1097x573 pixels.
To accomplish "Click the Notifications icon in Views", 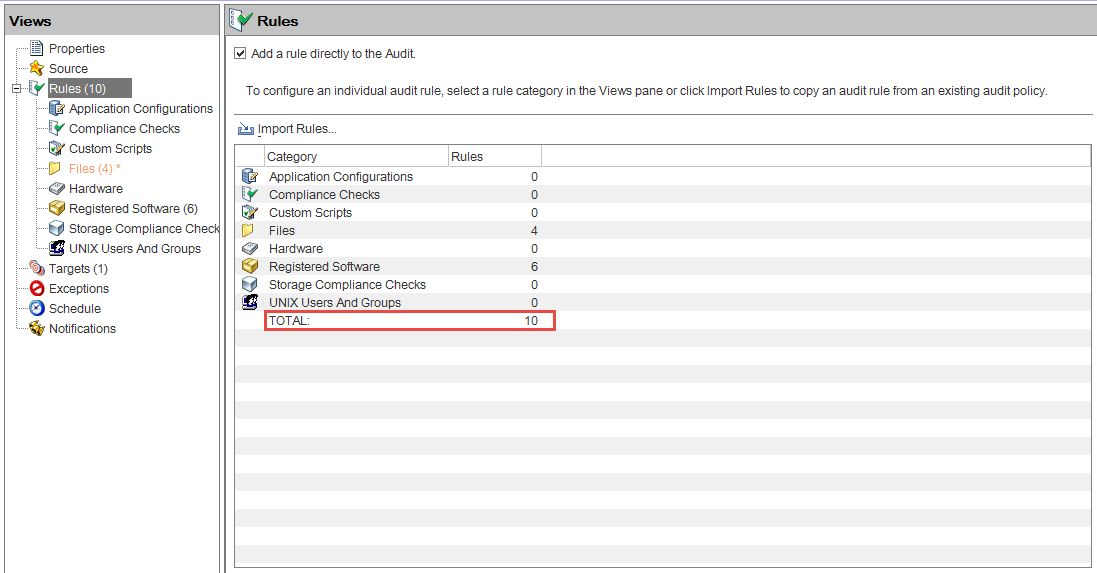I will click(x=36, y=328).
